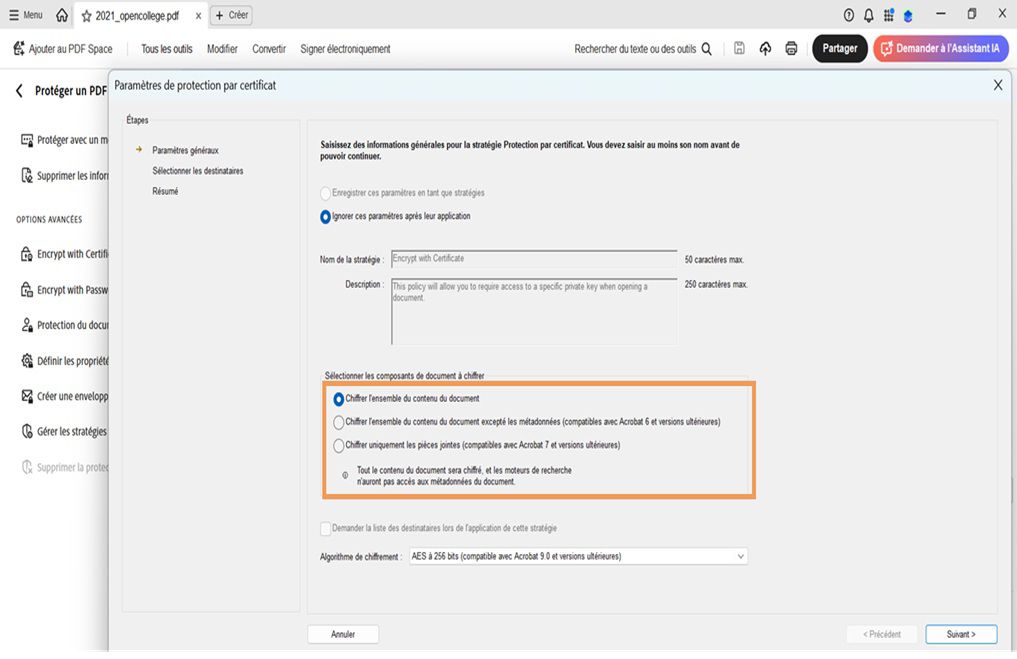Open the blue account profile icon
Screen dimensions: 1017x659
coord(908,16)
